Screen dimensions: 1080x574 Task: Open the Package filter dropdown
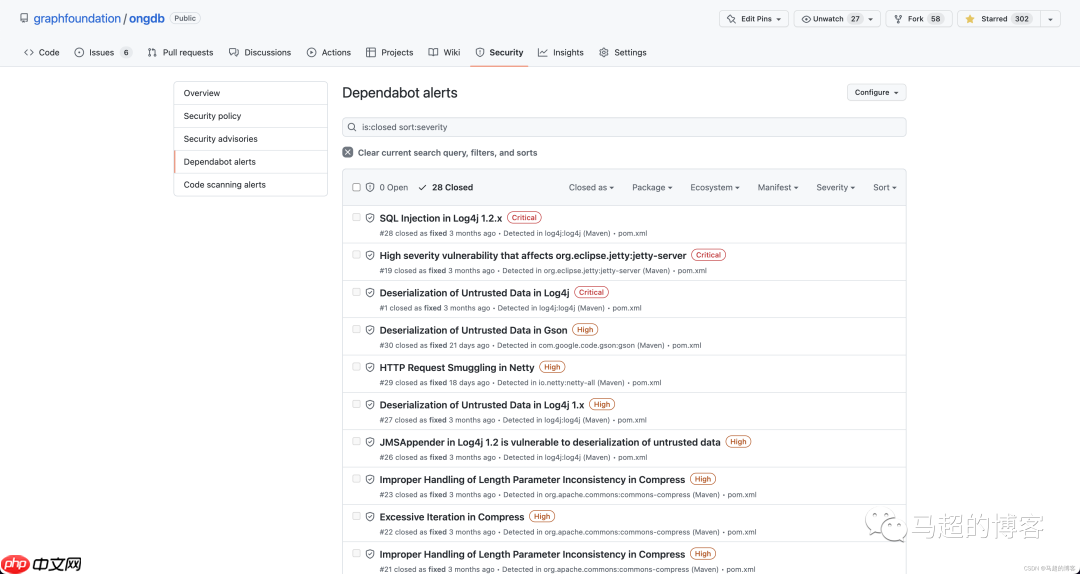pyautogui.click(x=652, y=187)
